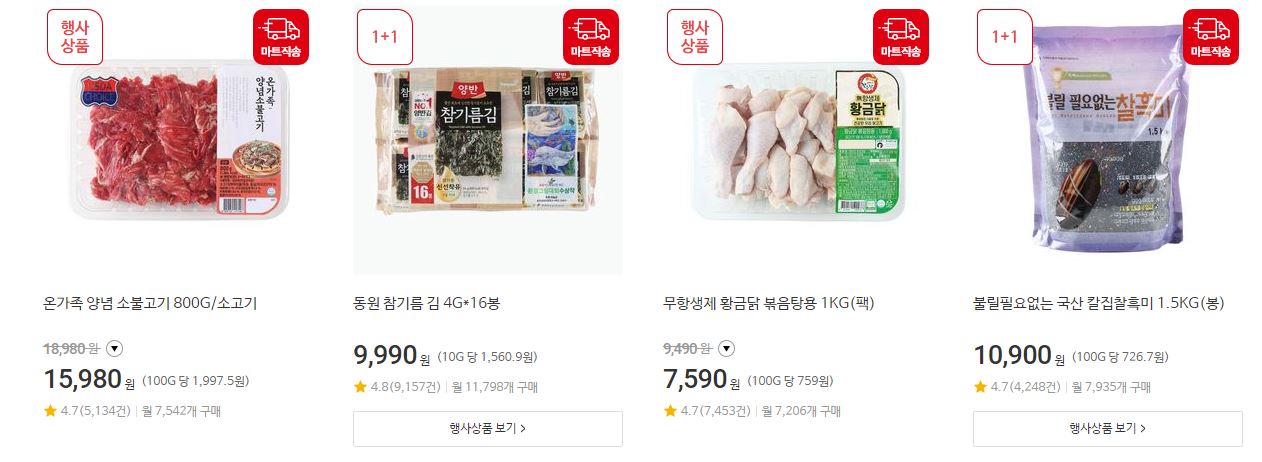Expand discount details next to 9,490원 price
Screen dimensions: 1262x462
pyautogui.click(x=727, y=348)
